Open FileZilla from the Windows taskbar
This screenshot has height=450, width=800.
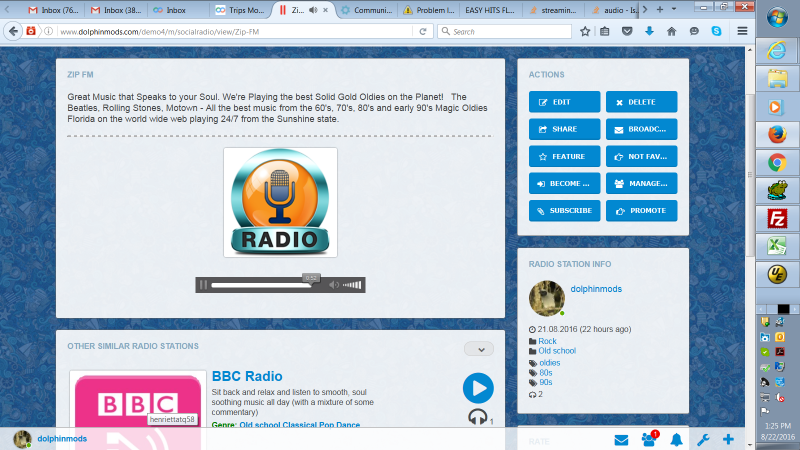(774, 219)
